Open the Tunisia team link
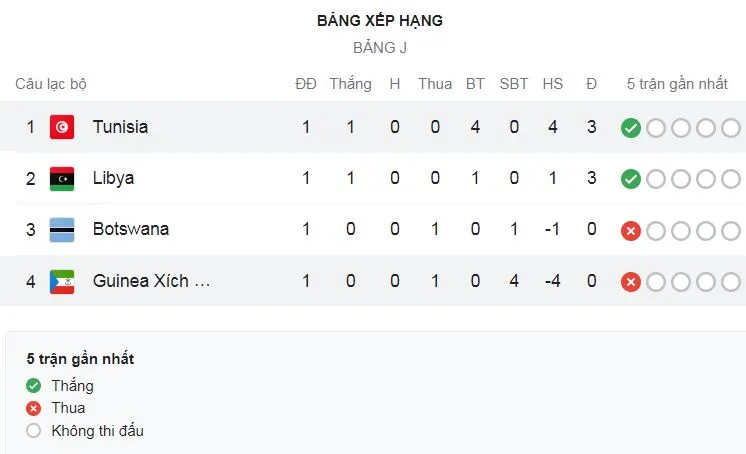 tap(120, 127)
